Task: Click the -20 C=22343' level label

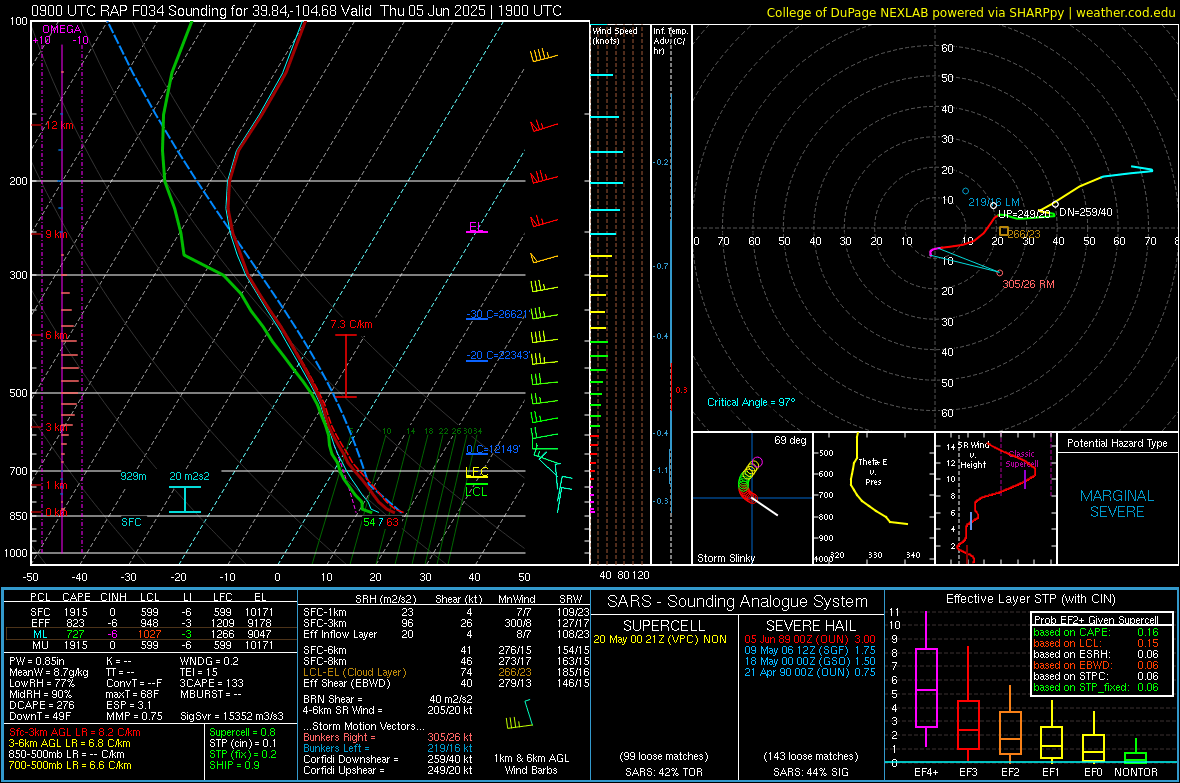Action: (x=497, y=355)
